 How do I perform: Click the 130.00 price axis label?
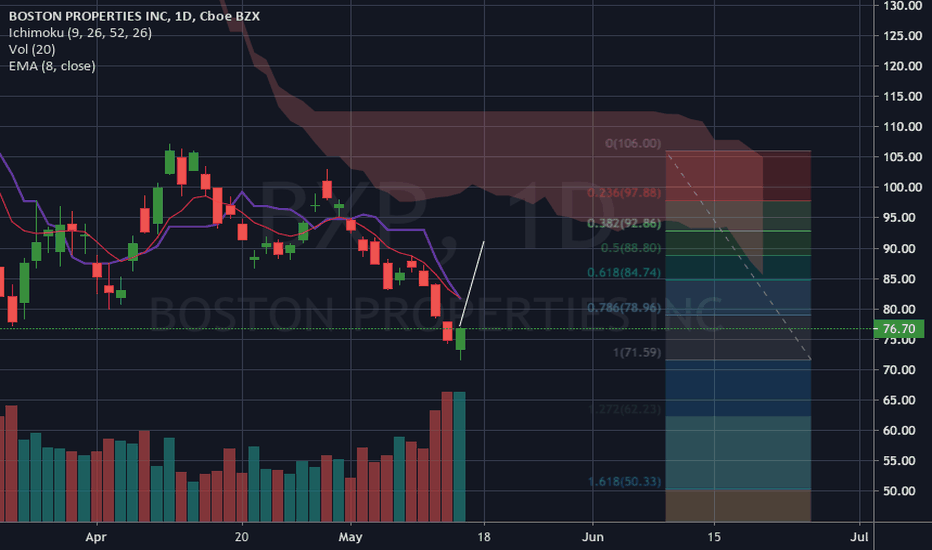902,6
